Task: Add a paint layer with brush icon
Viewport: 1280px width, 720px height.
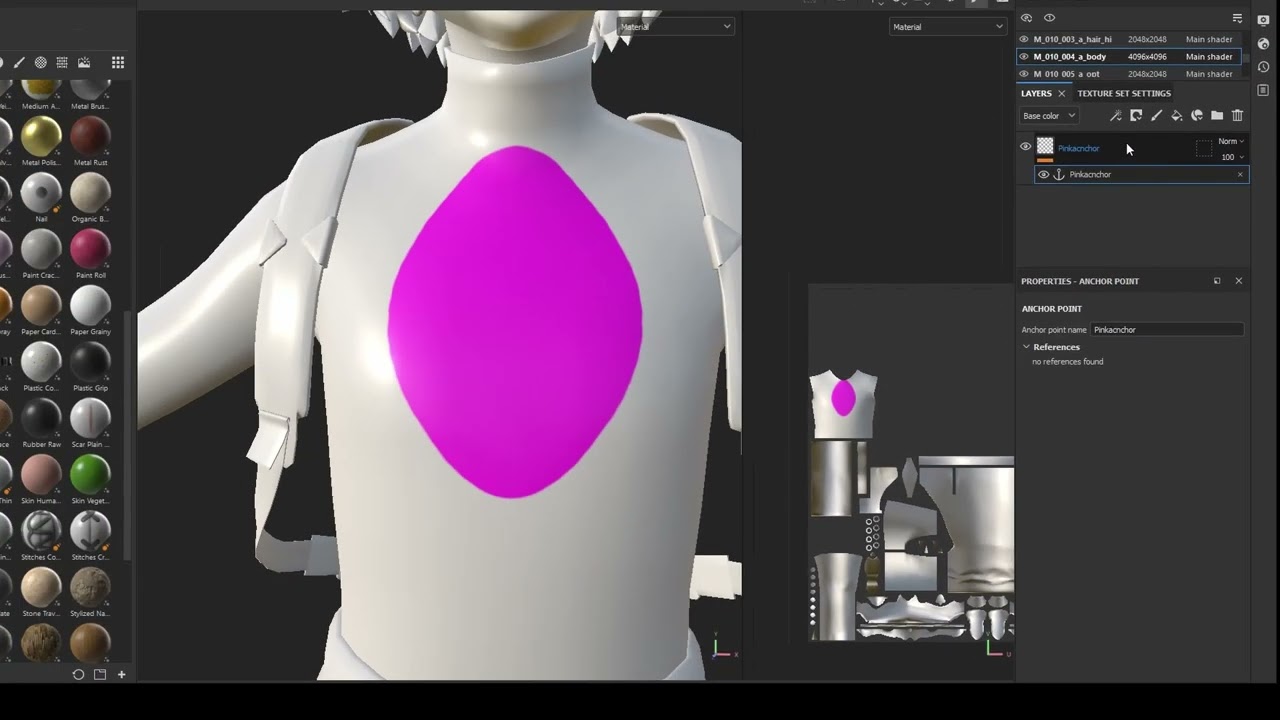Action: tap(1157, 116)
